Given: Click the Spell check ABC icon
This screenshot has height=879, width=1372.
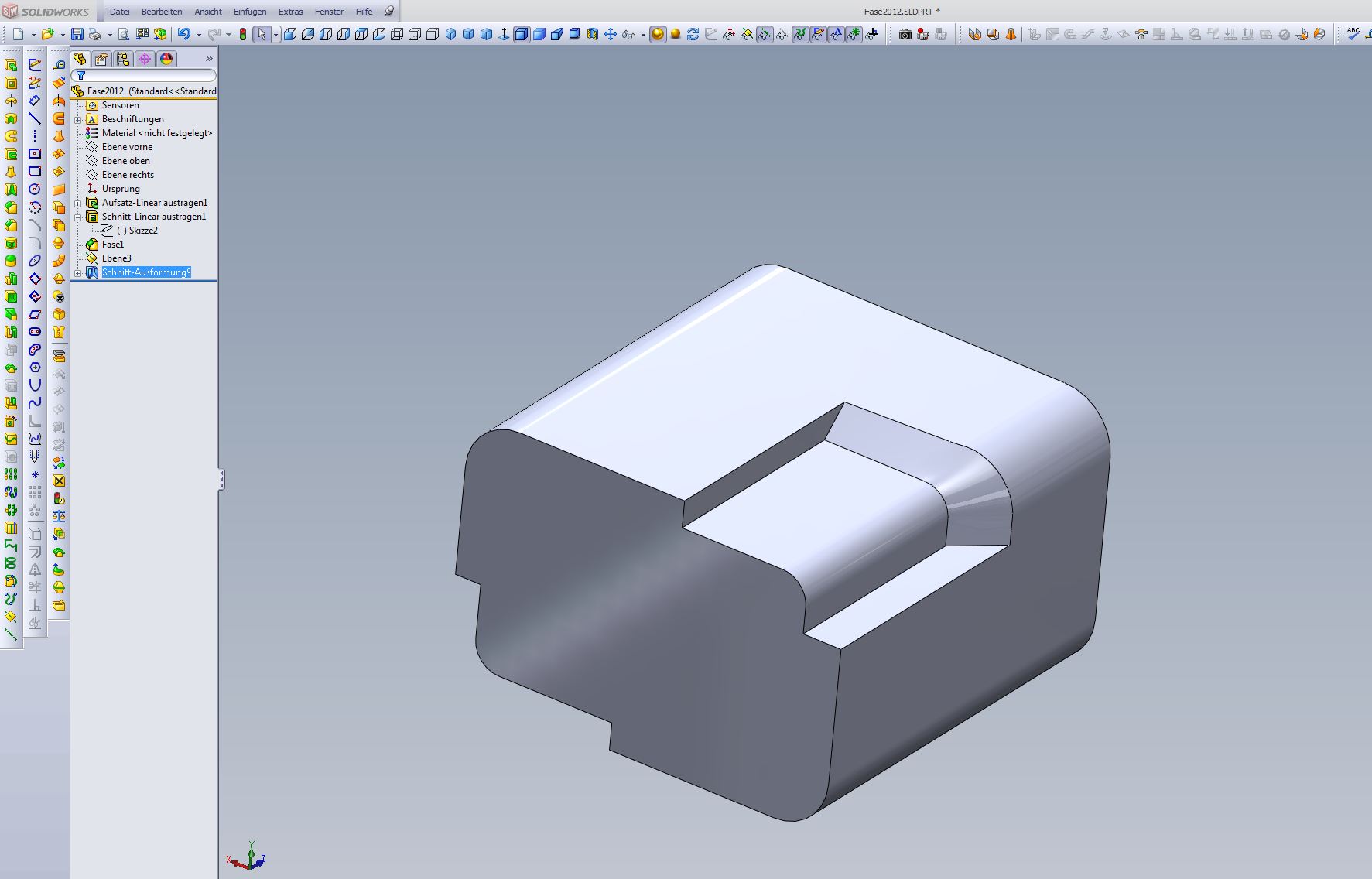Looking at the screenshot, I should coord(1353,34).
